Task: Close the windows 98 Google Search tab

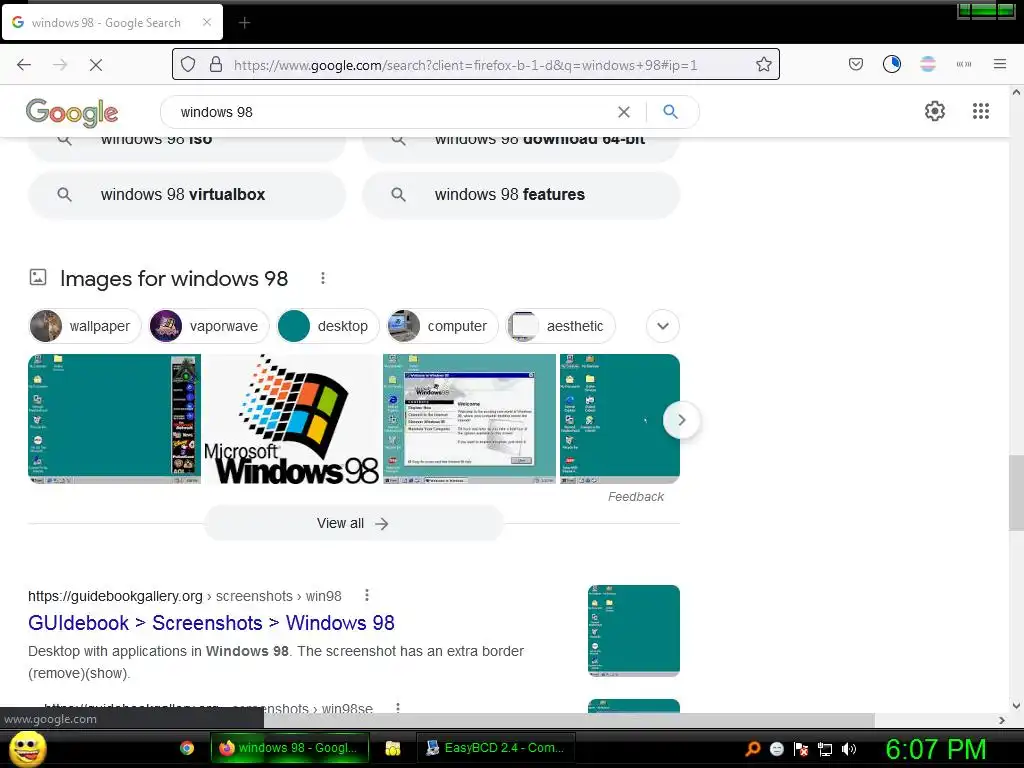Action: 207,22
